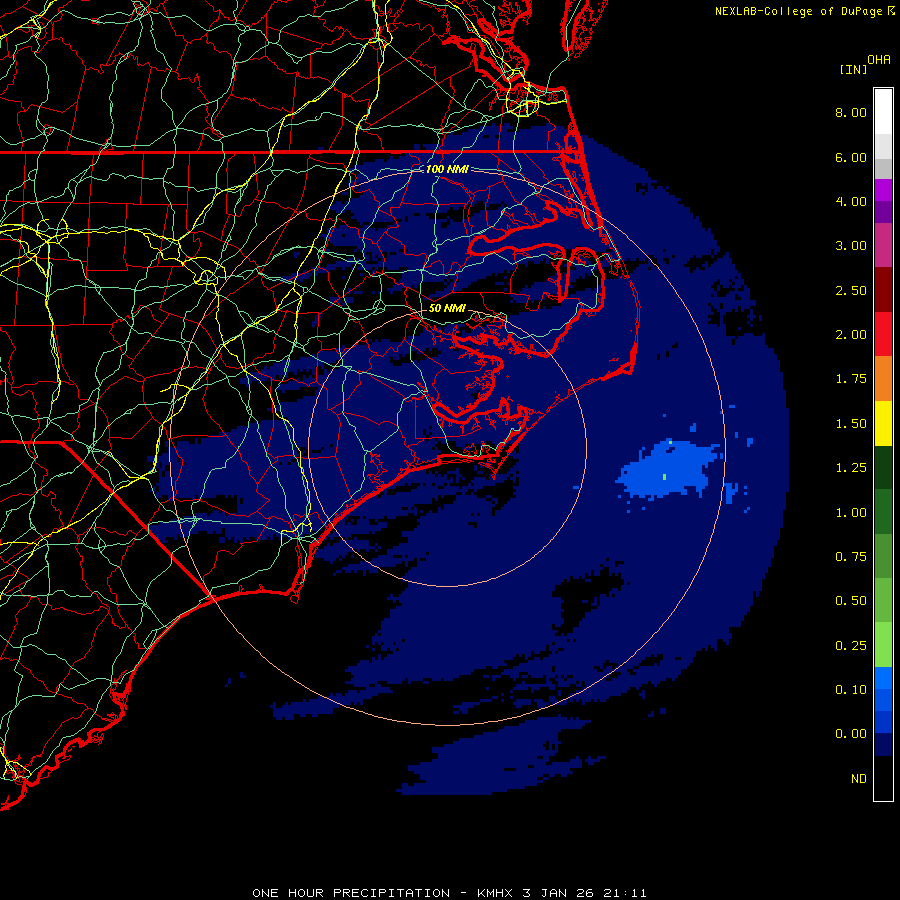This screenshot has height=900, width=900.
Task: Click the "1.75" legend value
Action: tap(851, 379)
